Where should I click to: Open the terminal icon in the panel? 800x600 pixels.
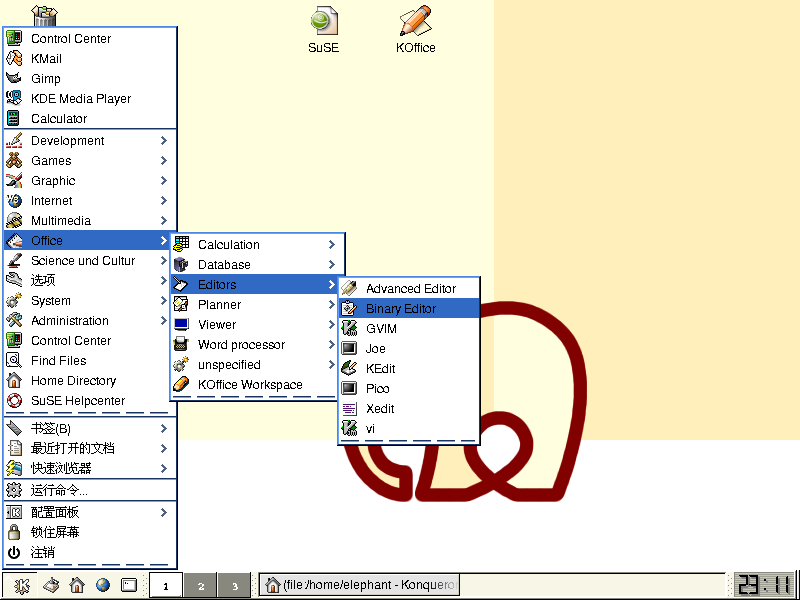[129, 585]
